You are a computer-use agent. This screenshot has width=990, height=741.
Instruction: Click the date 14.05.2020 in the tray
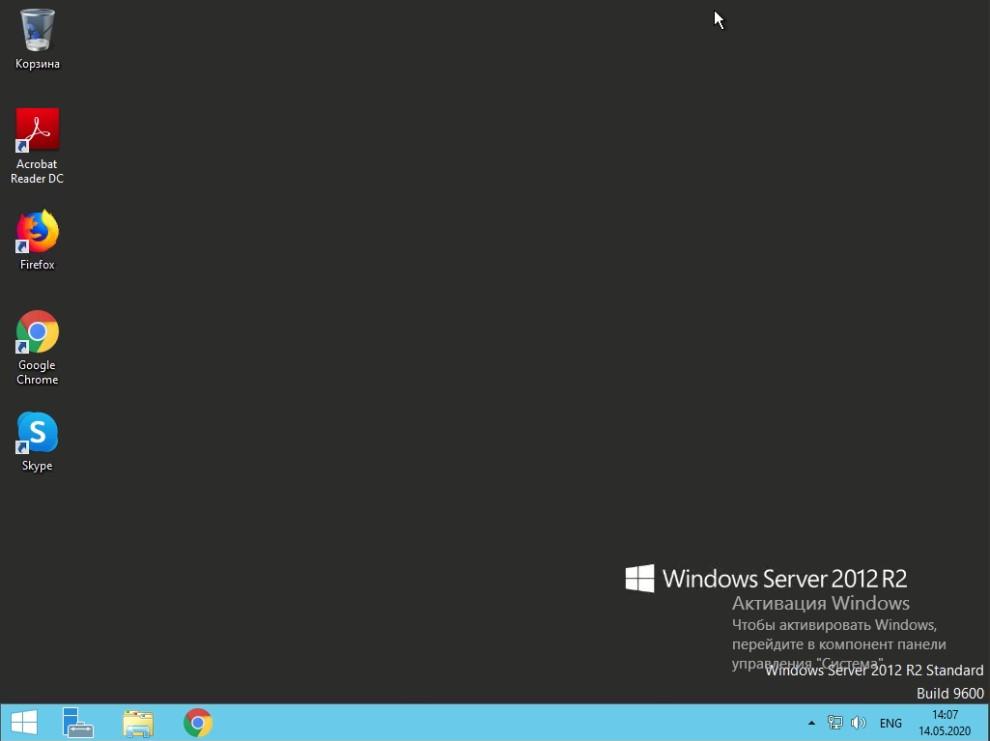[x=944, y=731]
